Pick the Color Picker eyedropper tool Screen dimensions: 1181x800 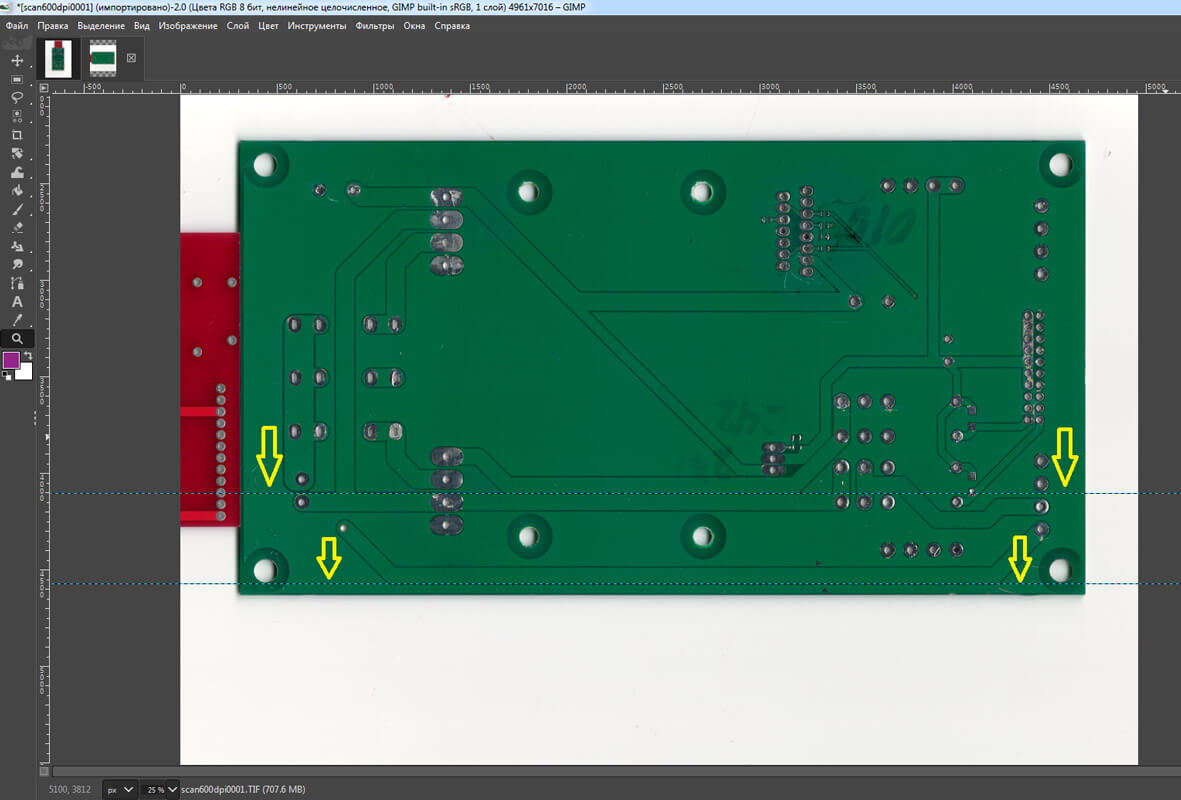(x=17, y=320)
